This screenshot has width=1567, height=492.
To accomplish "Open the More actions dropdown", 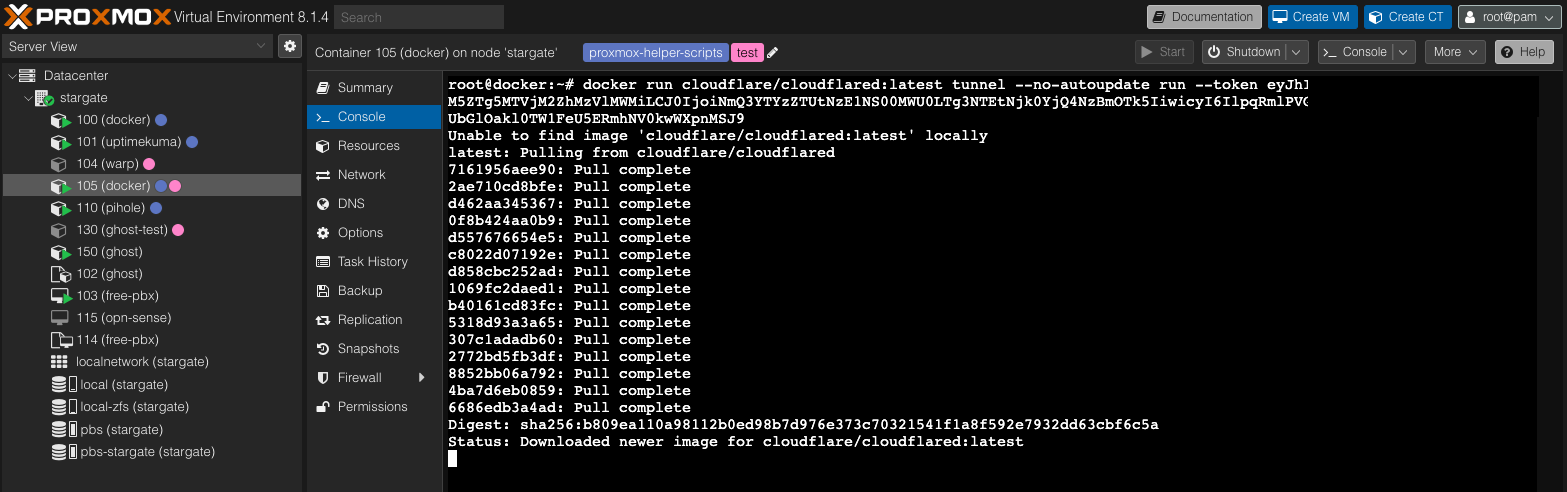I will click(x=1456, y=52).
